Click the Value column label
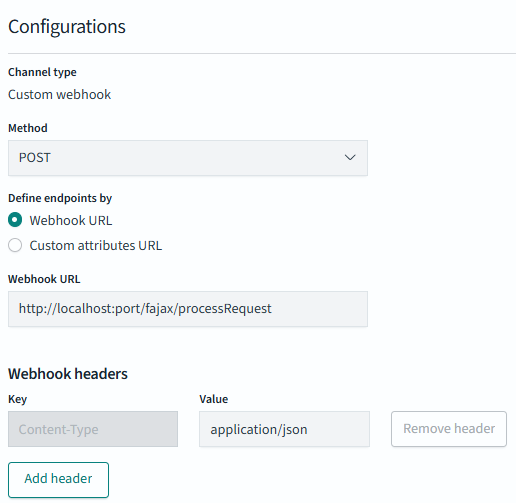The width and height of the screenshot is (516, 503). (214, 399)
